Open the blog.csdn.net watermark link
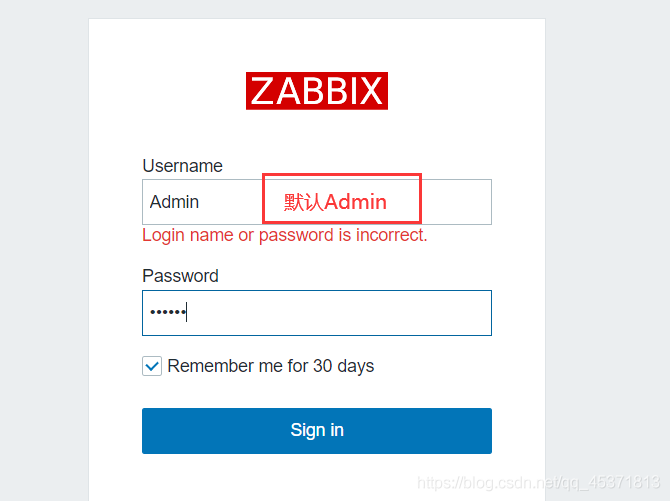Viewport: 670px width, 501px height. [x=538, y=483]
